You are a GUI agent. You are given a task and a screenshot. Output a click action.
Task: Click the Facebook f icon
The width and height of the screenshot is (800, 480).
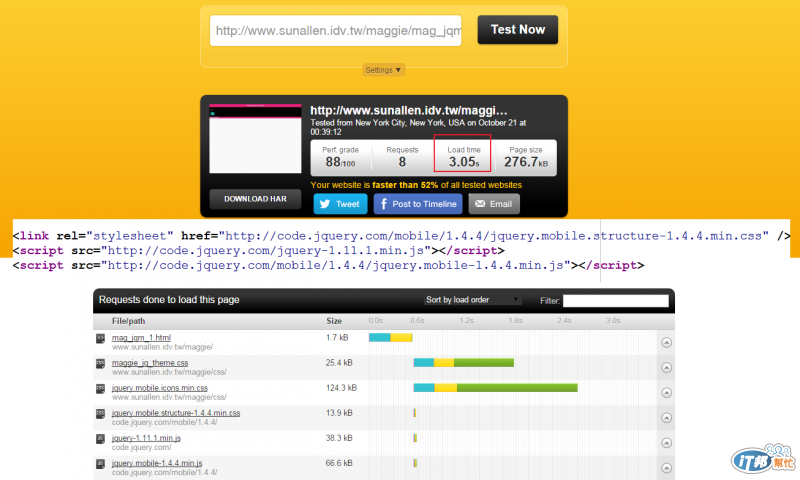pos(384,204)
